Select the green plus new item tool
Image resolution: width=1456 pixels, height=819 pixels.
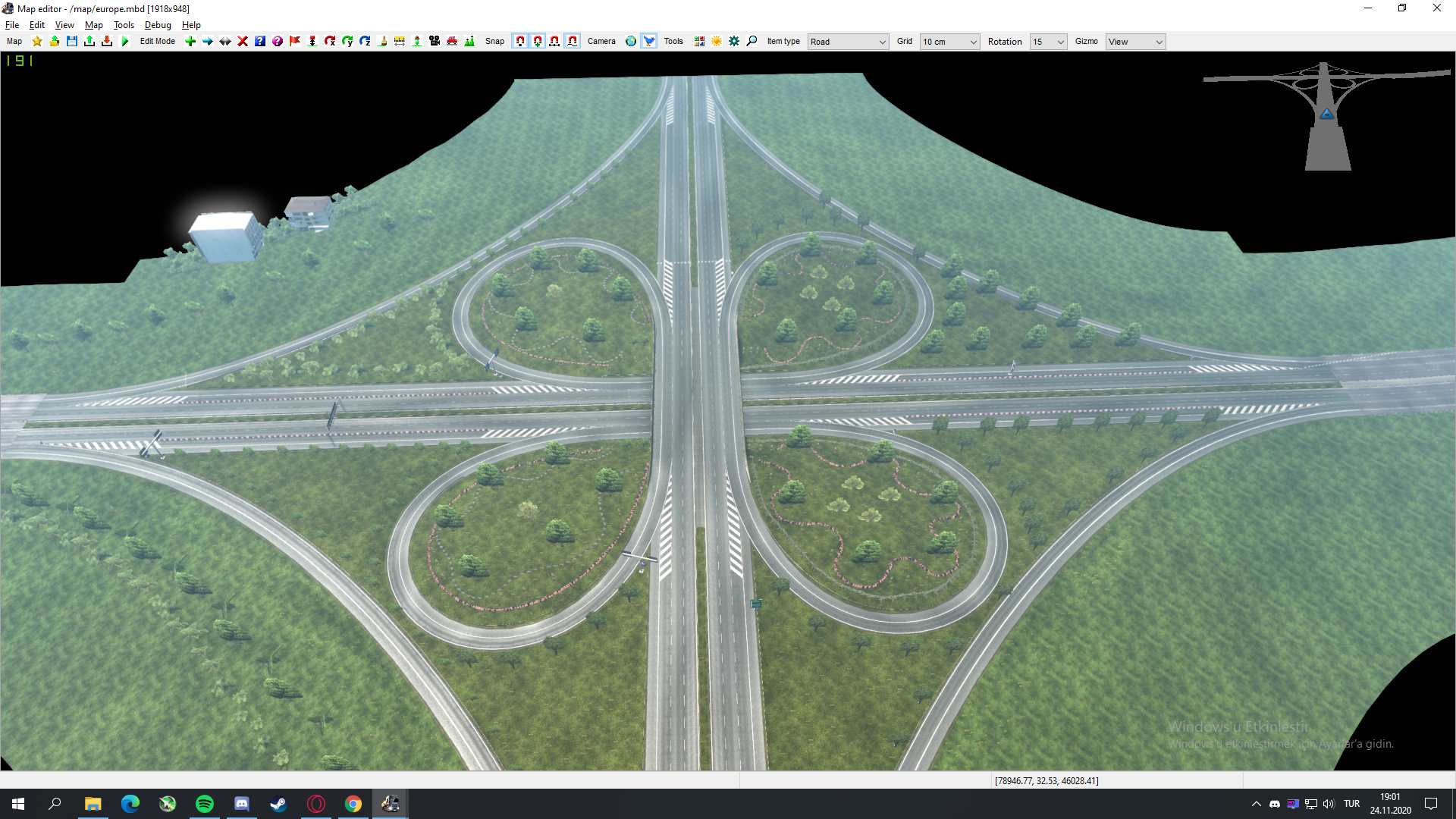[190, 42]
